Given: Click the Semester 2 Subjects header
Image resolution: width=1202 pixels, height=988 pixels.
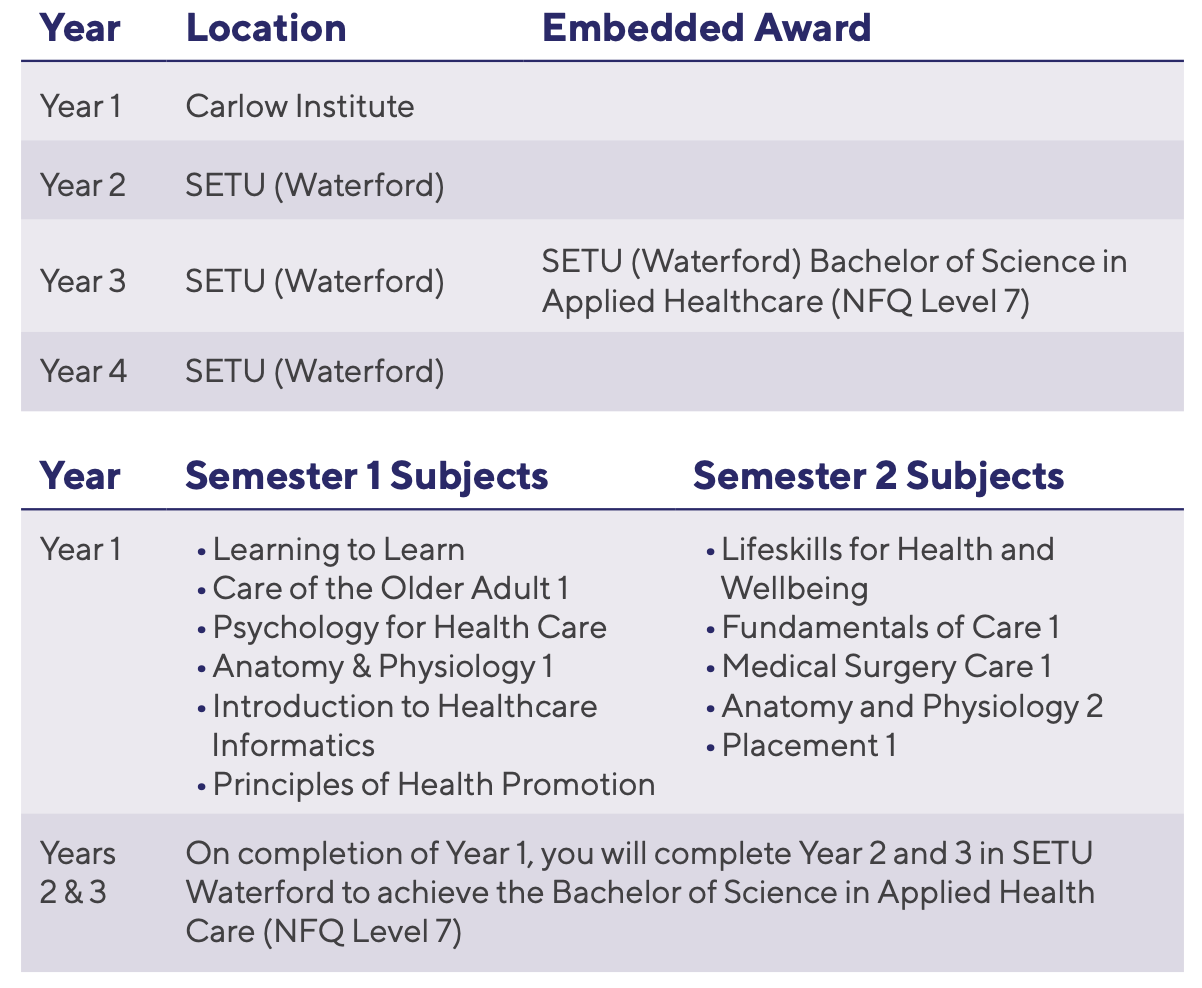Looking at the screenshot, I should 878,476.
